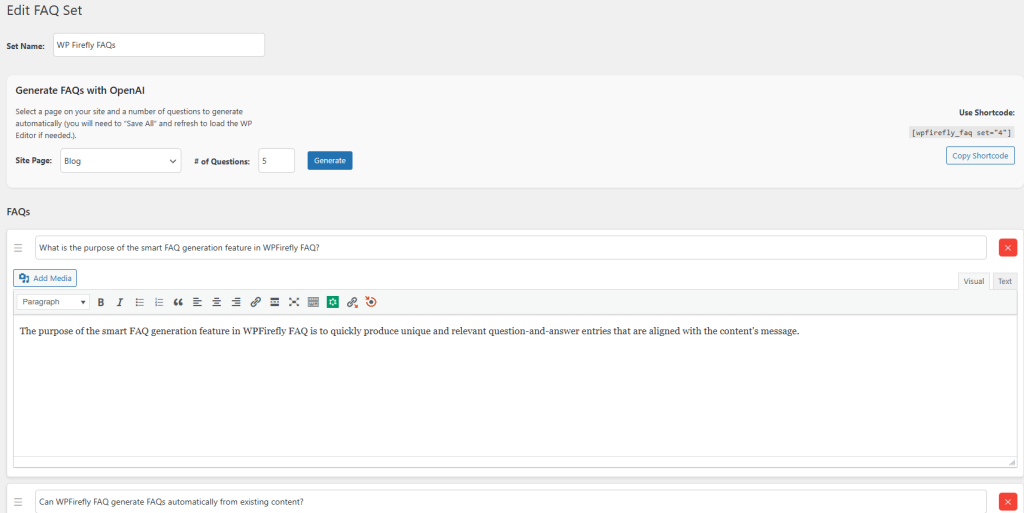Center align the answer text
Viewport: 1024px width, 513px height.
pyautogui.click(x=217, y=302)
